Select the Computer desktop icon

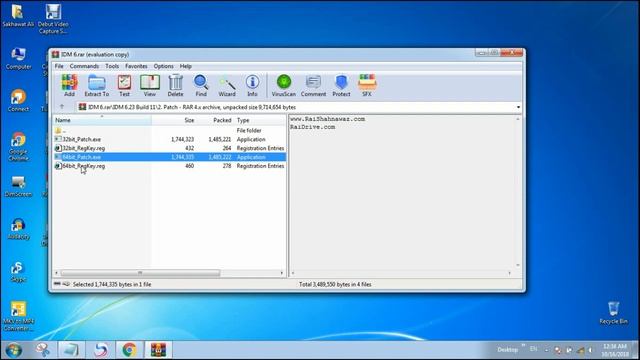coord(18,58)
